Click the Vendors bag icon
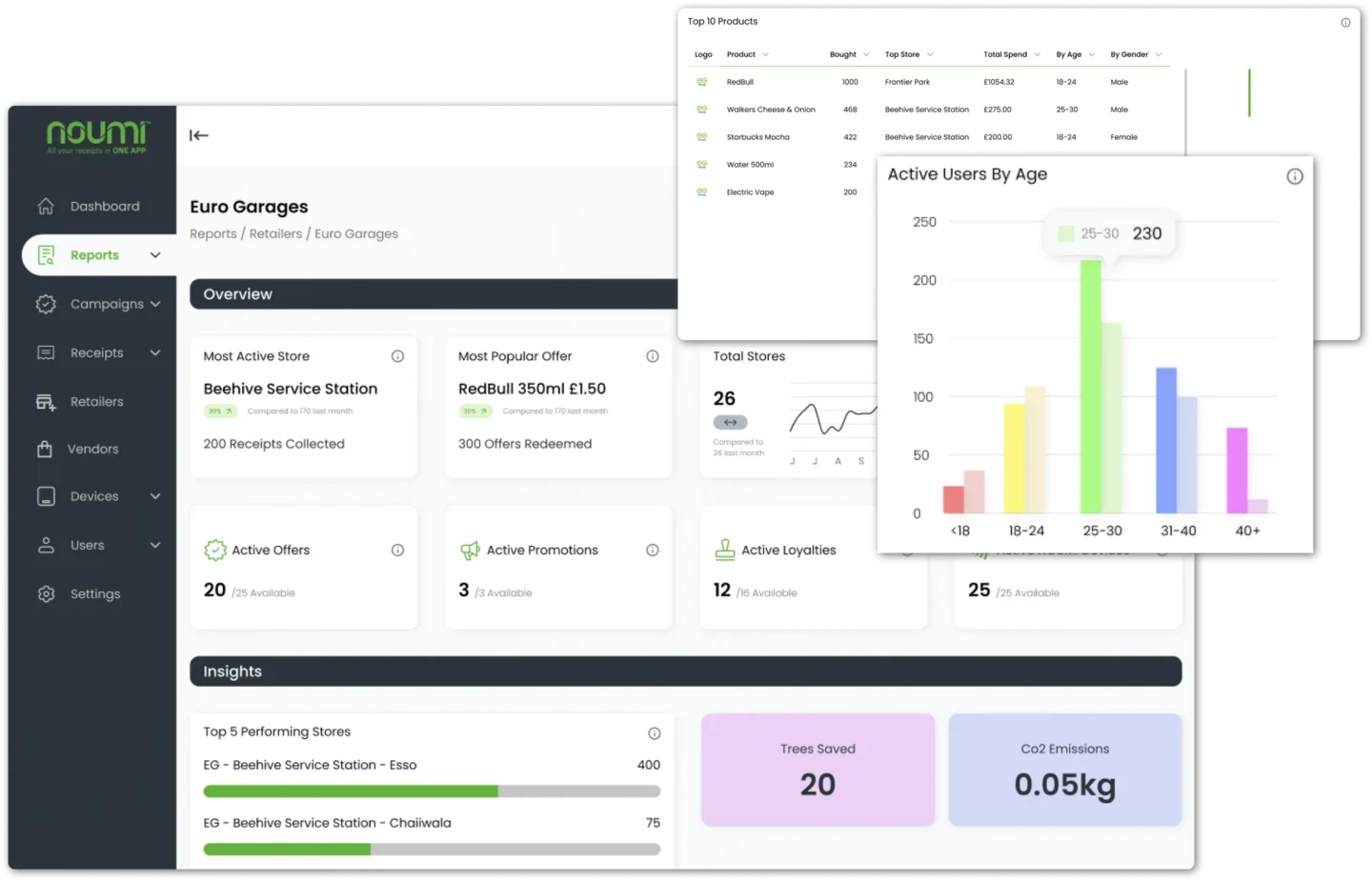1372x881 pixels. (x=45, y=449)
